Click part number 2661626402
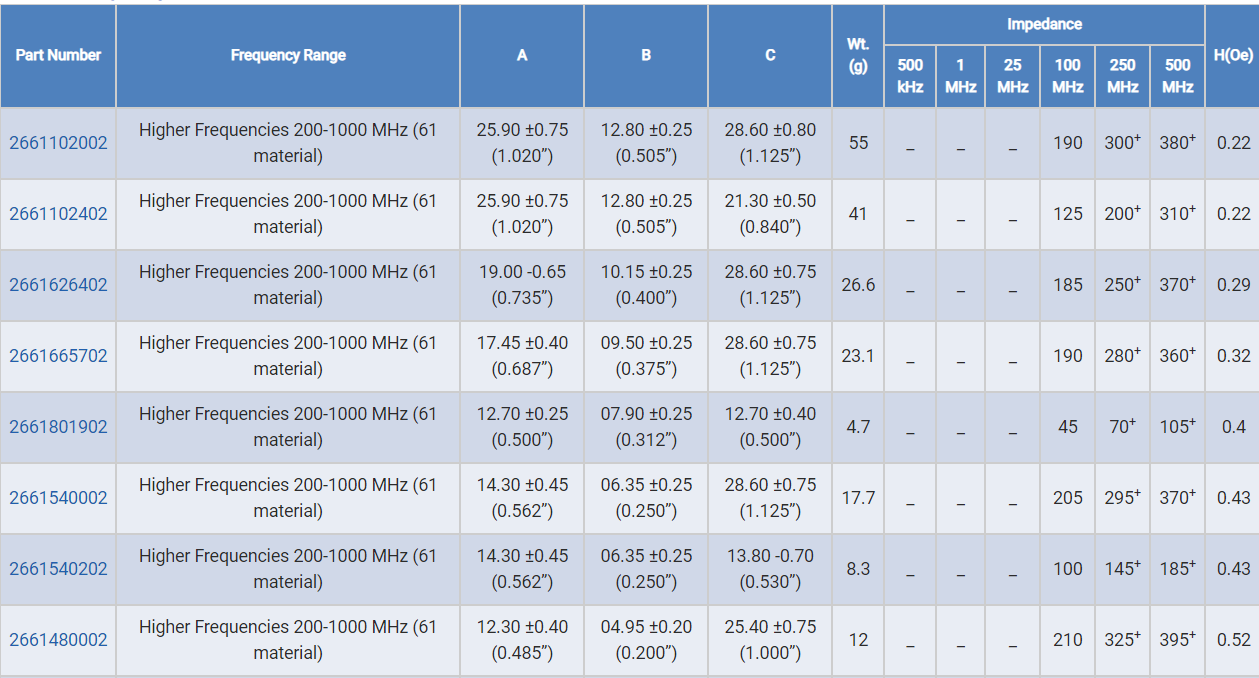Screen dimensions: 1259x678 click(x=58, y=285)
